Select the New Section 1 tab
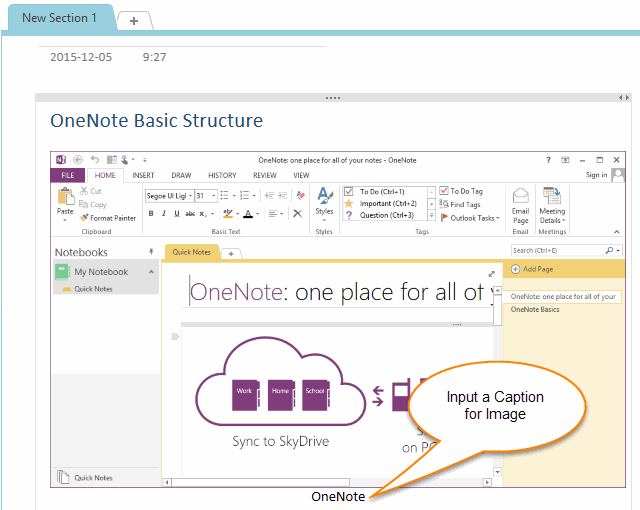 [60, 18]
